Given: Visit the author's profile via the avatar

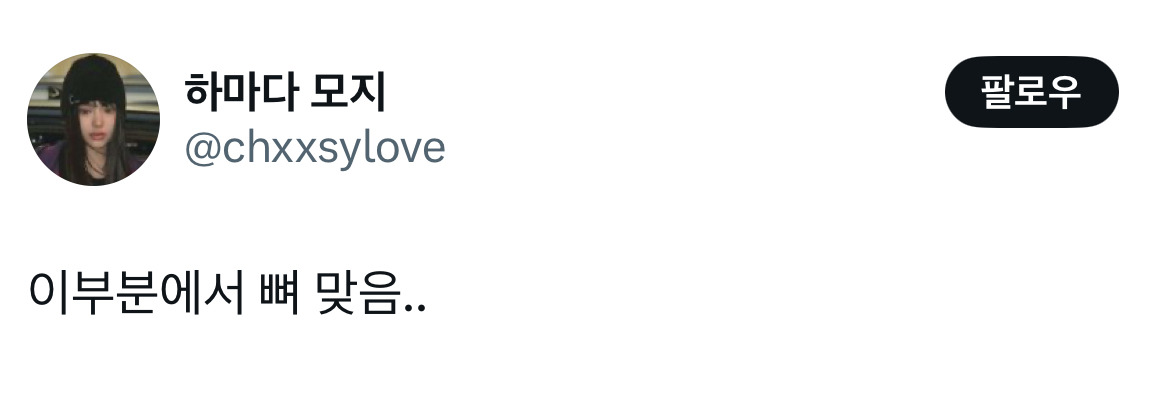Looking at the screenshot, I should point(93,119).
